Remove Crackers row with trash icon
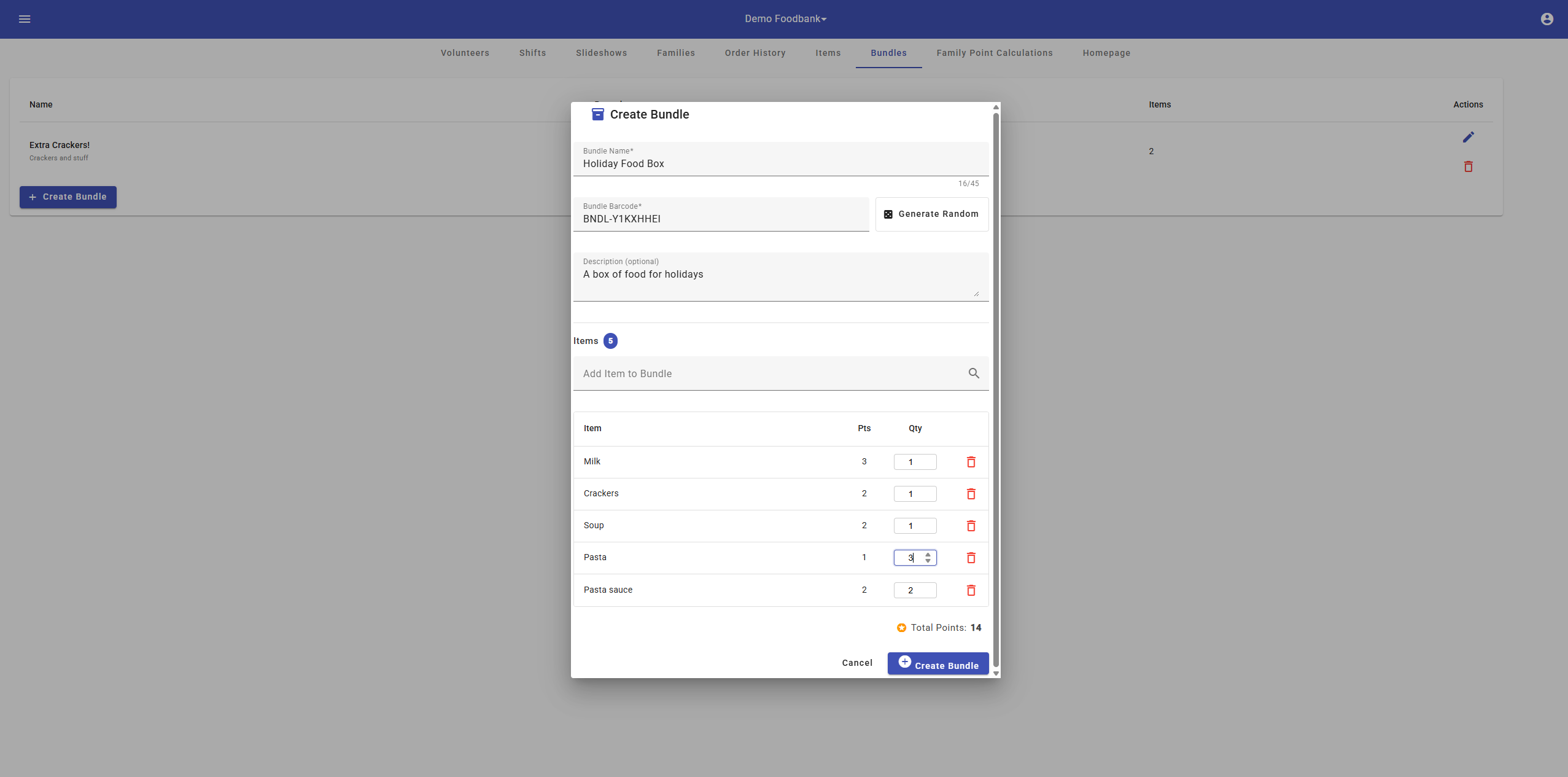This screenshot has width=1568, height=777. [x=971, y=494]
